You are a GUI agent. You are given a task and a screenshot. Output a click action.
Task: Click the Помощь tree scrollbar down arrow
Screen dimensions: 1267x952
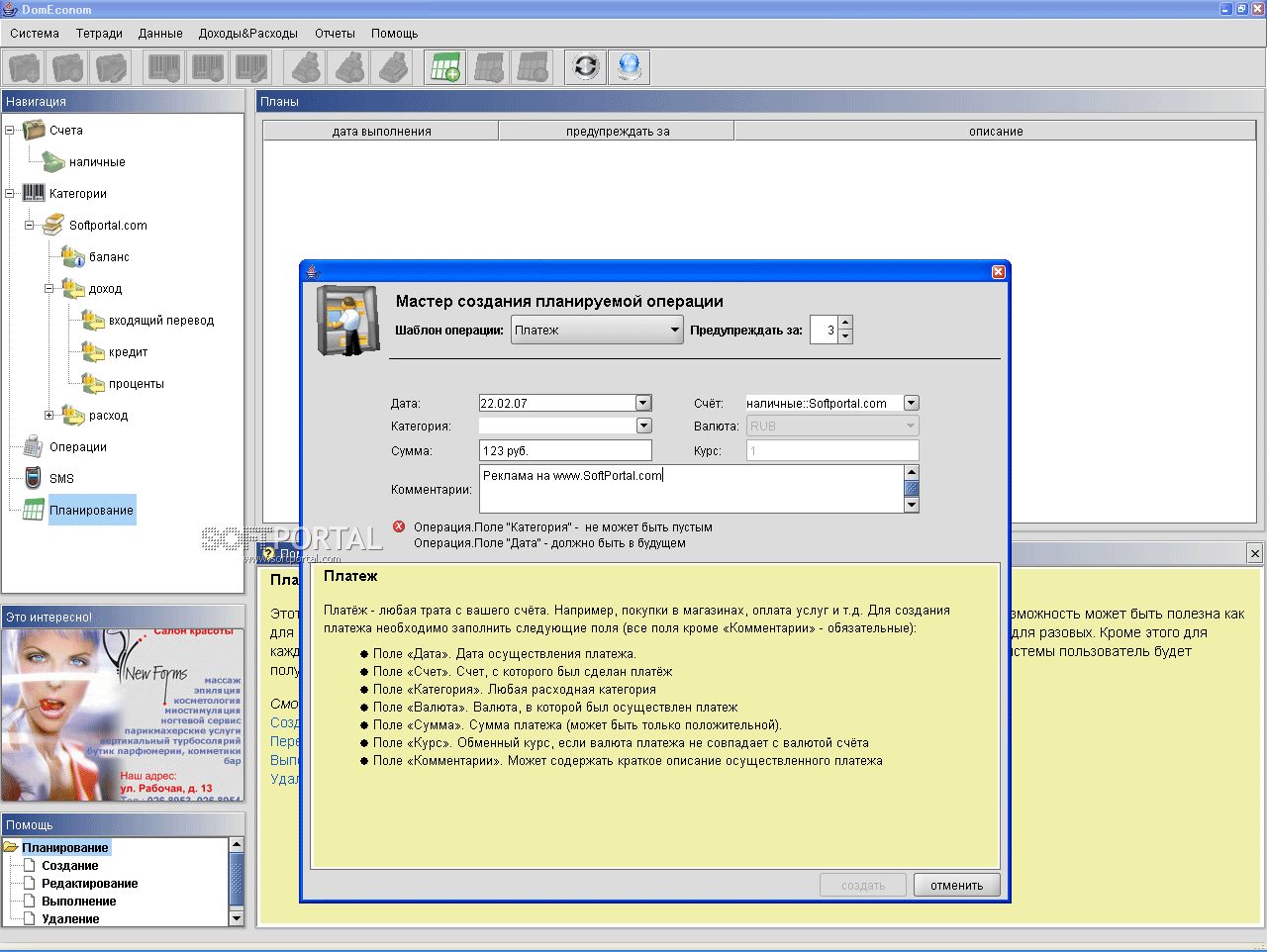coord(237,918)
